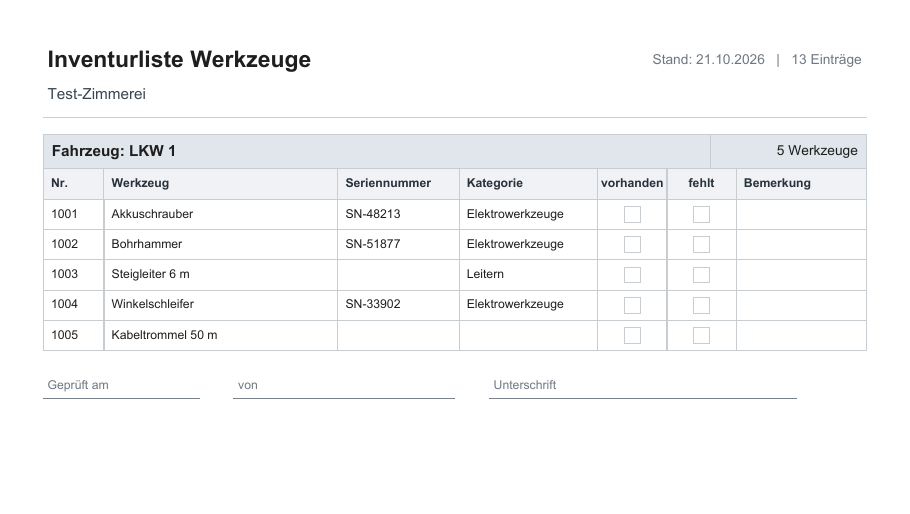
Task: Click Winkelschleifer's 'Elektrowerkzeuge' category cell
Action: pyautogui.click(x=528, y=305)
